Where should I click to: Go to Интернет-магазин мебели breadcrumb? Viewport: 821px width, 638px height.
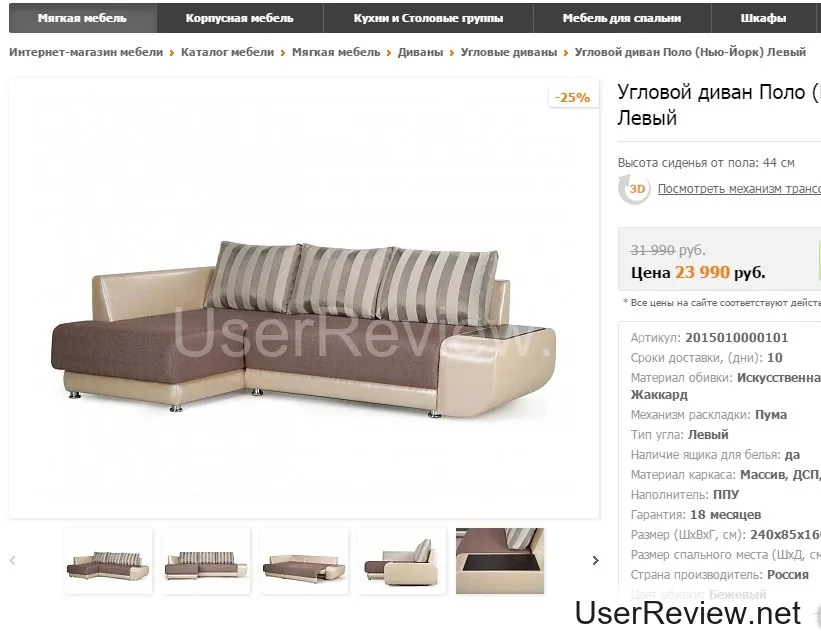[86, 52]
